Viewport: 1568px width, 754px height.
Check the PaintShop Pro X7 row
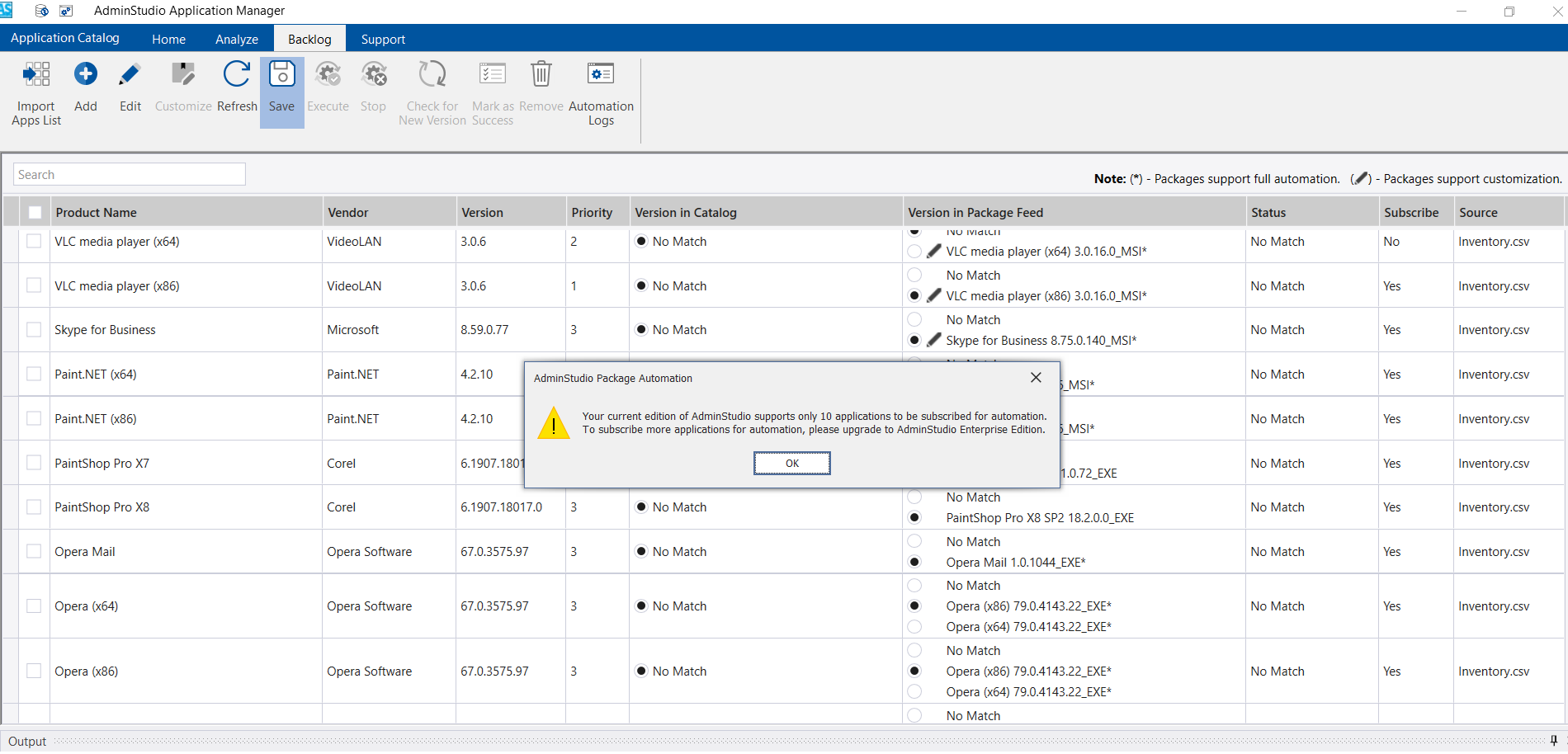34,463
